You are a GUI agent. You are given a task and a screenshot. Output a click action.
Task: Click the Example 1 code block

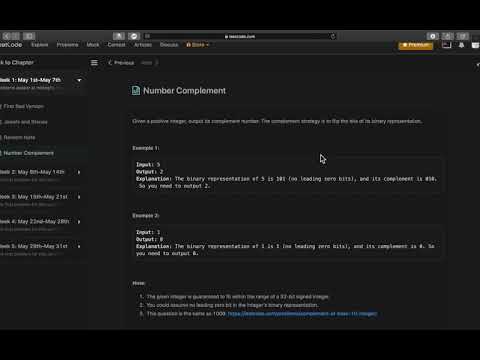click(x=287, y=175)
